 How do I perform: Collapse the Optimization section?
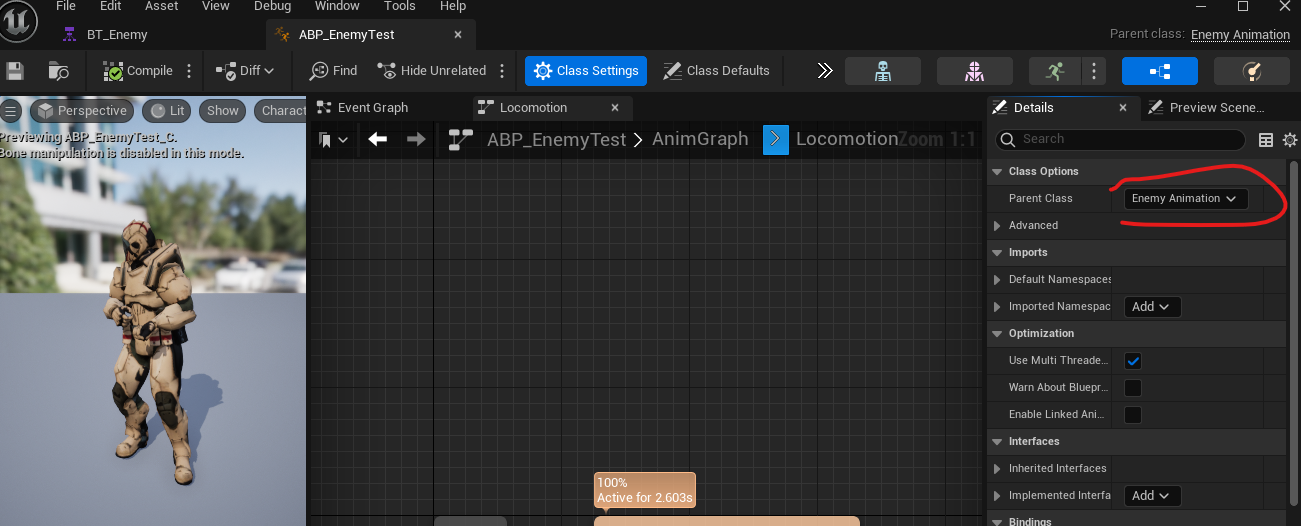(997, 333)
